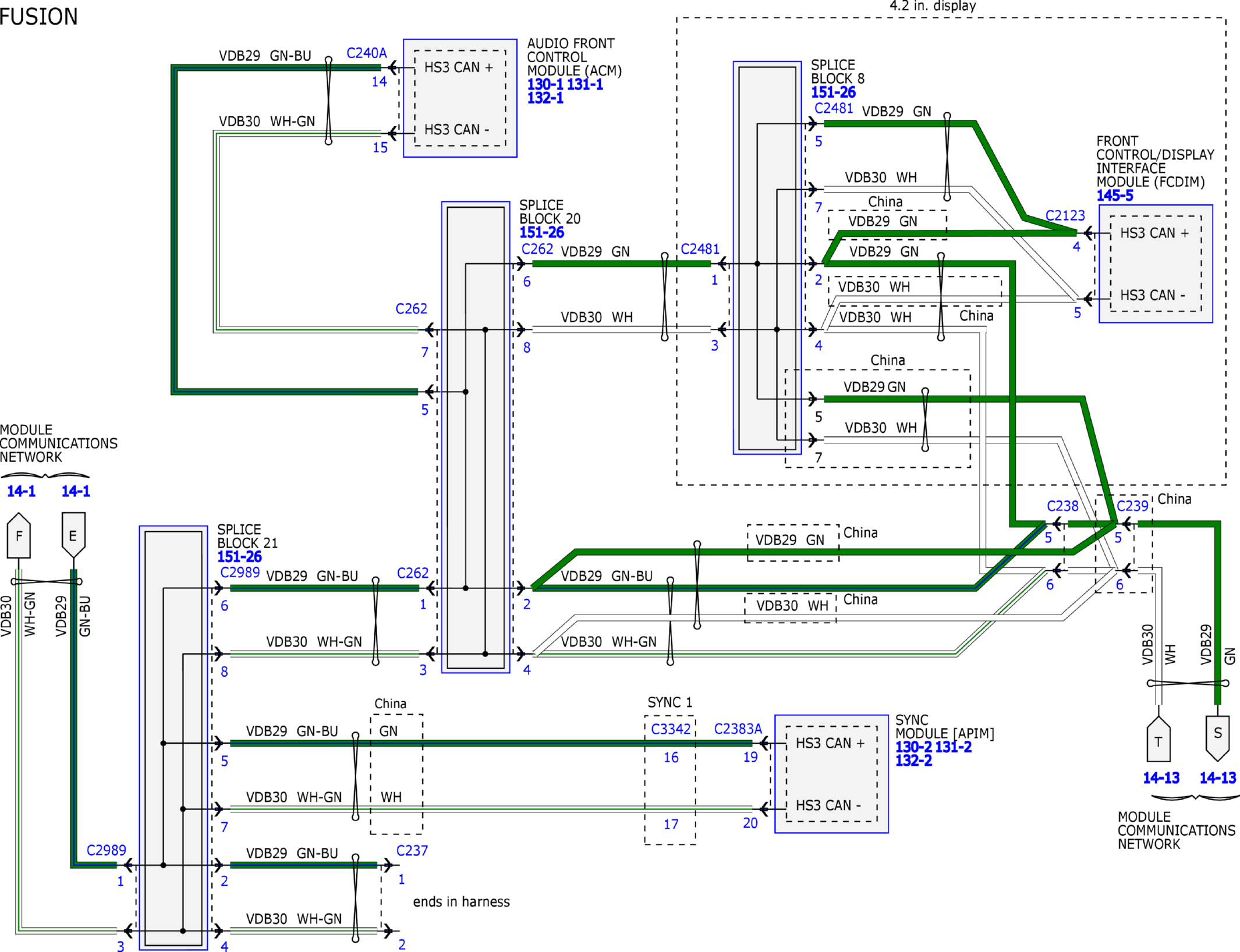Screen dimensions: 1240x952
Task: Select the Splice Block 21 component box
Action: click(x=173, y=738)
